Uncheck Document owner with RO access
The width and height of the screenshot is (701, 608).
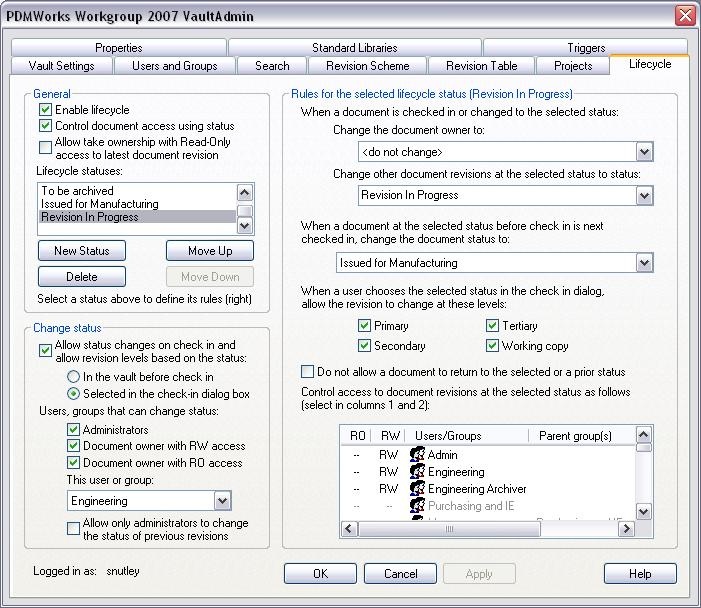73,463
